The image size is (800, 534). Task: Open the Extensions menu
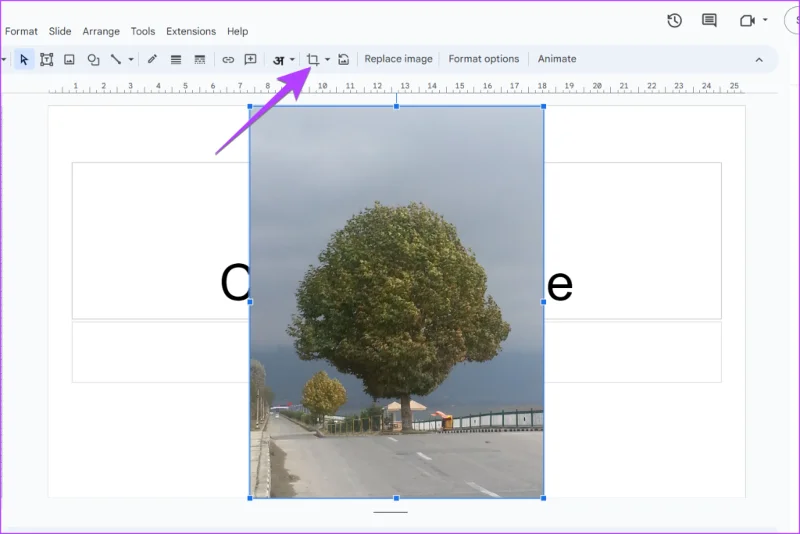[x=191, y=31]
